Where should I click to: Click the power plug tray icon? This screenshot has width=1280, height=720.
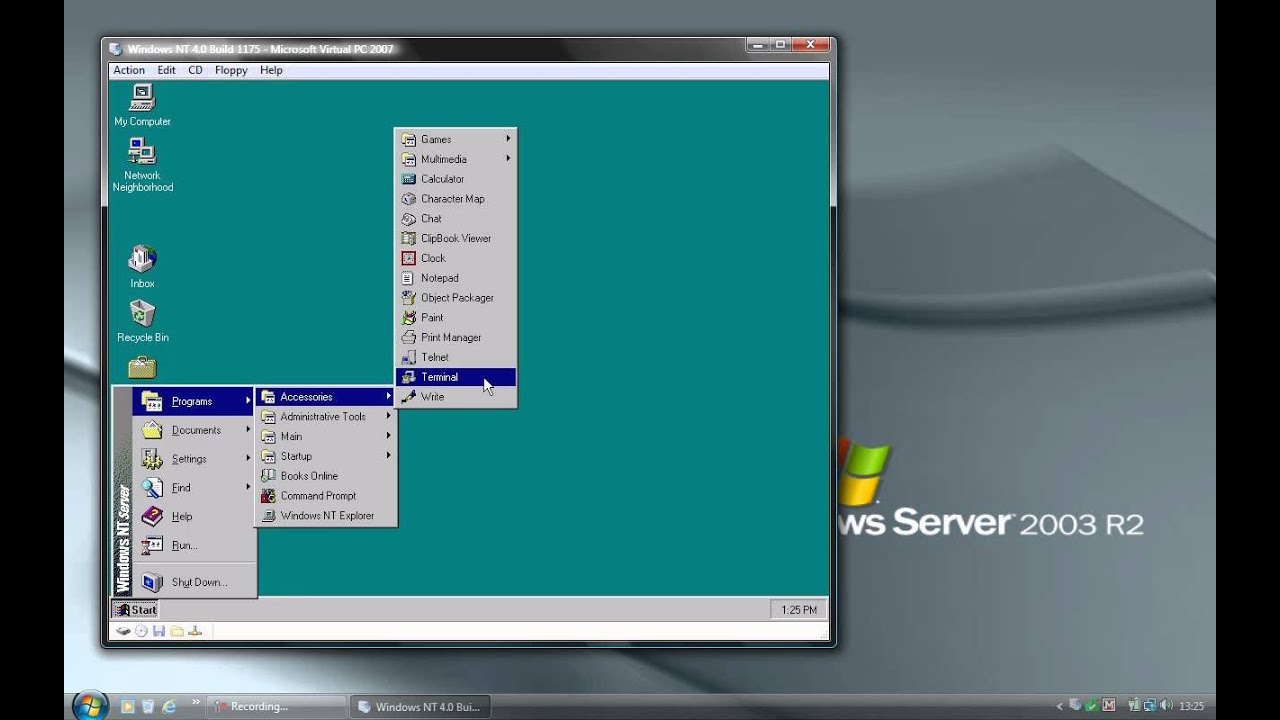pos(1134,706)
